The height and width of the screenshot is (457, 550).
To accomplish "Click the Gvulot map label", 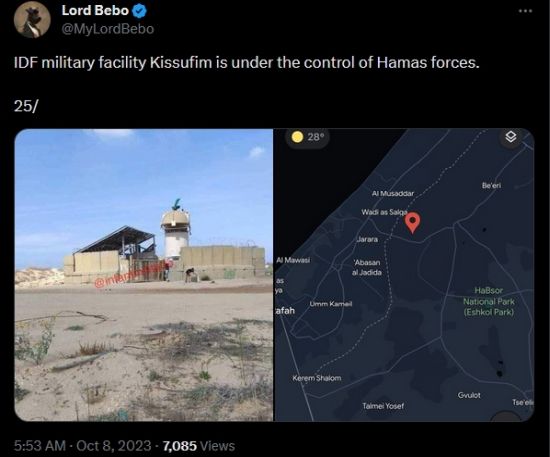I will [x=469, y=395].
